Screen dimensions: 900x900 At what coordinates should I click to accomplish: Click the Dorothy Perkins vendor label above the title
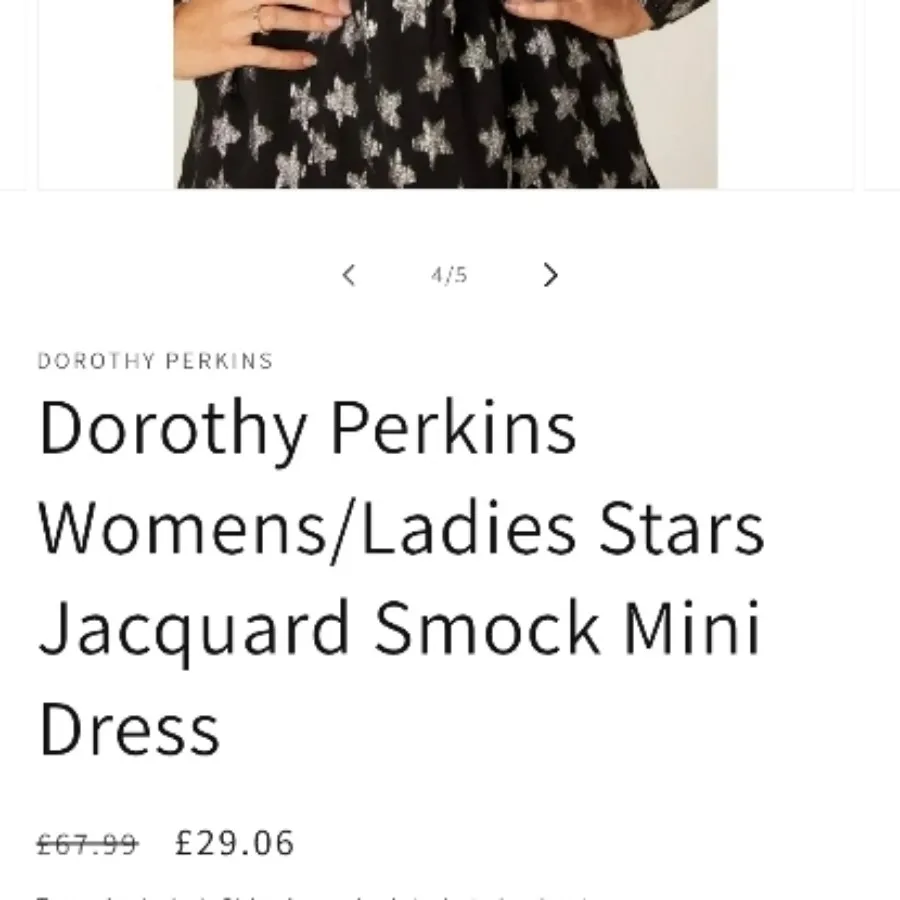155,361
